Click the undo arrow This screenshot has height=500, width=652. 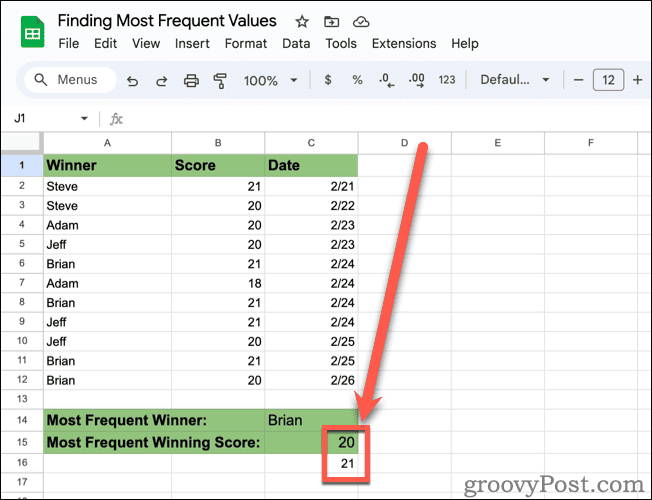point(132,80)
